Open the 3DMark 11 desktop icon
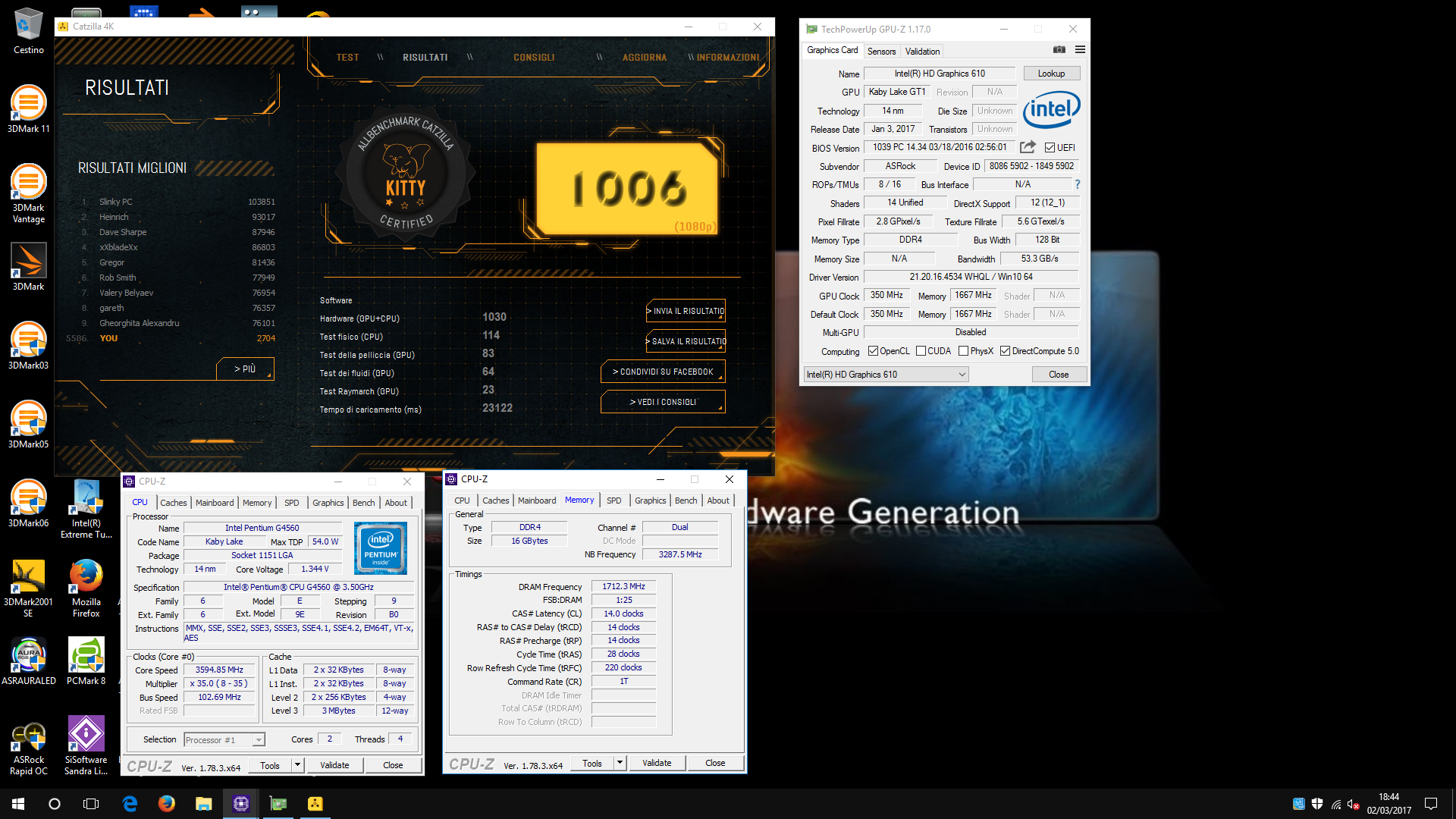The image size is (1456, 819). [x=28, y=110]
